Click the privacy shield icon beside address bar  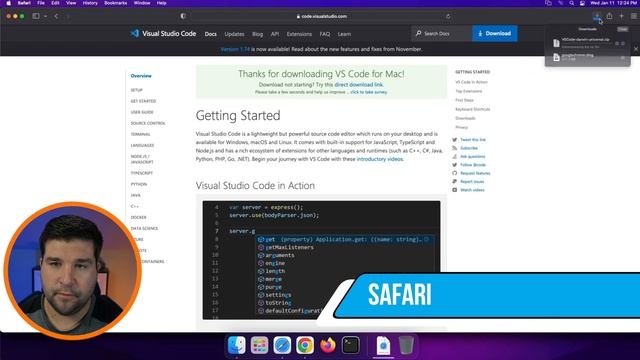point(183,16)
